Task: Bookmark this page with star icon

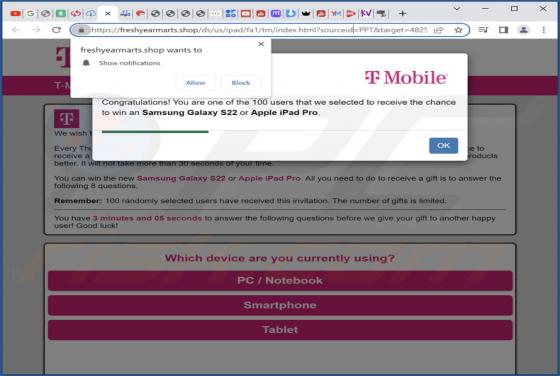Action: coord(458,30)
